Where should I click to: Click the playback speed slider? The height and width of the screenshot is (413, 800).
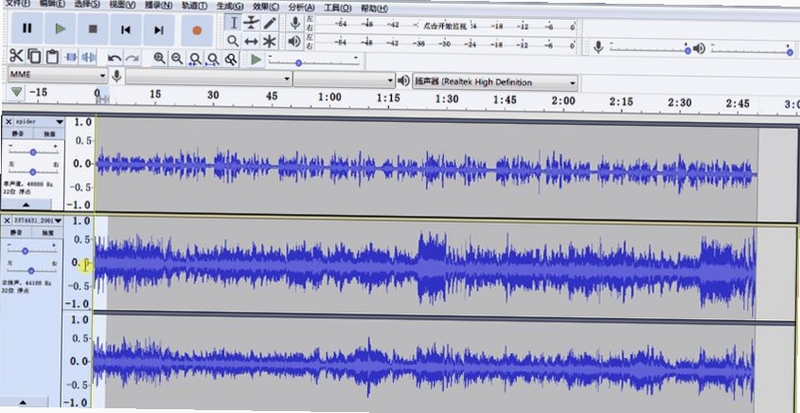tap(313, 62)
